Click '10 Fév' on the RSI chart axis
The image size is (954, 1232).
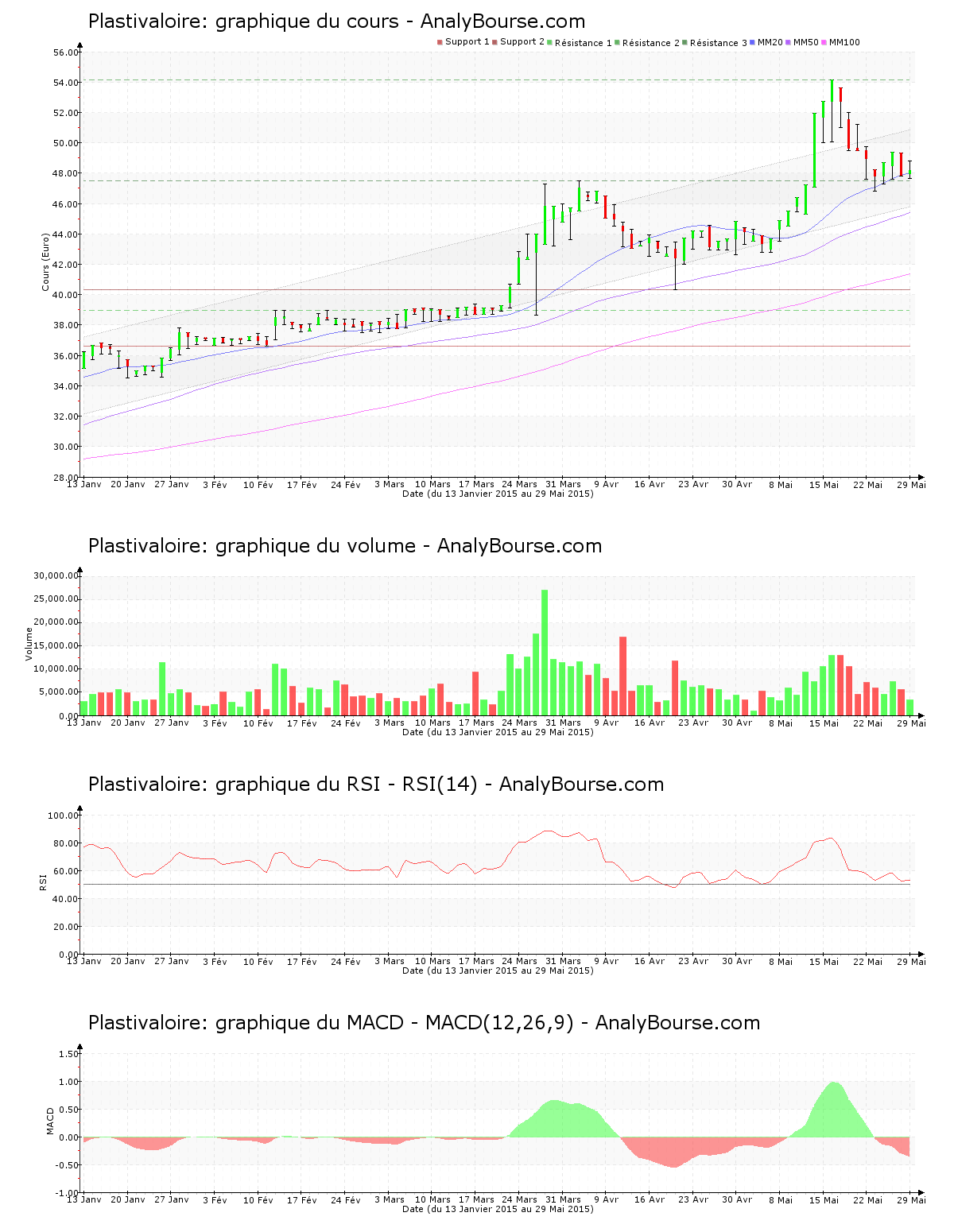(258, 961)
